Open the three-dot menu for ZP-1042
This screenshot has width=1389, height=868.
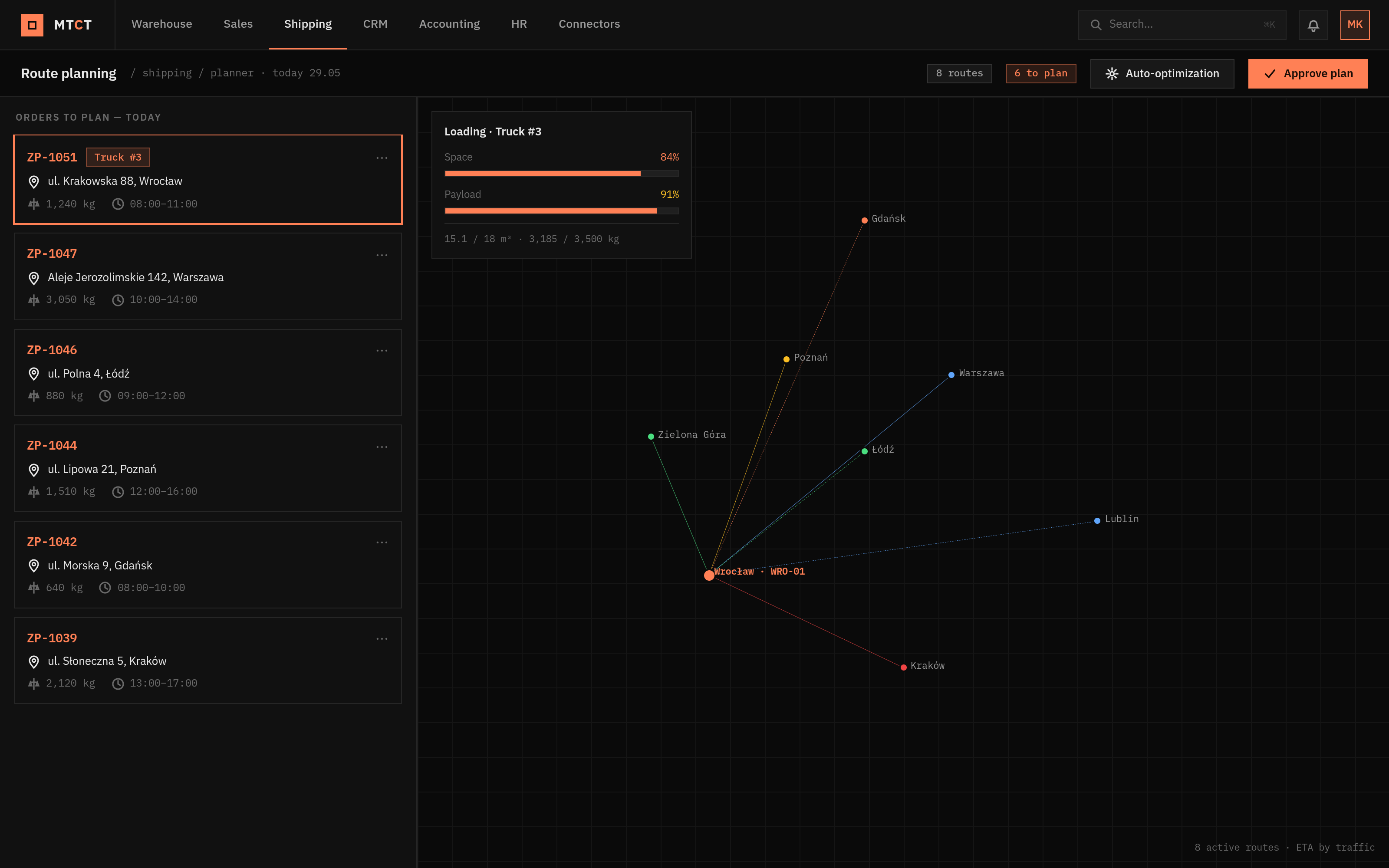(382, 542)
